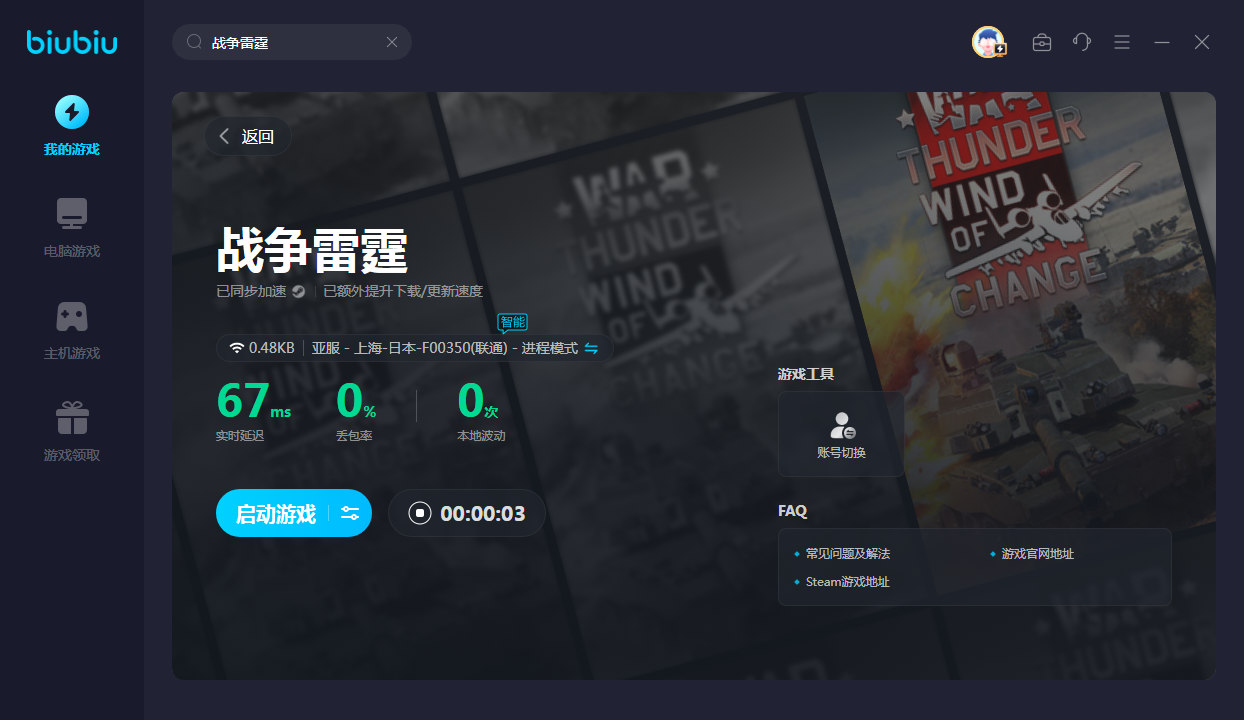Open the hamburger main menu
This screenshot has width=1244, height=720.
point(1122,42)
